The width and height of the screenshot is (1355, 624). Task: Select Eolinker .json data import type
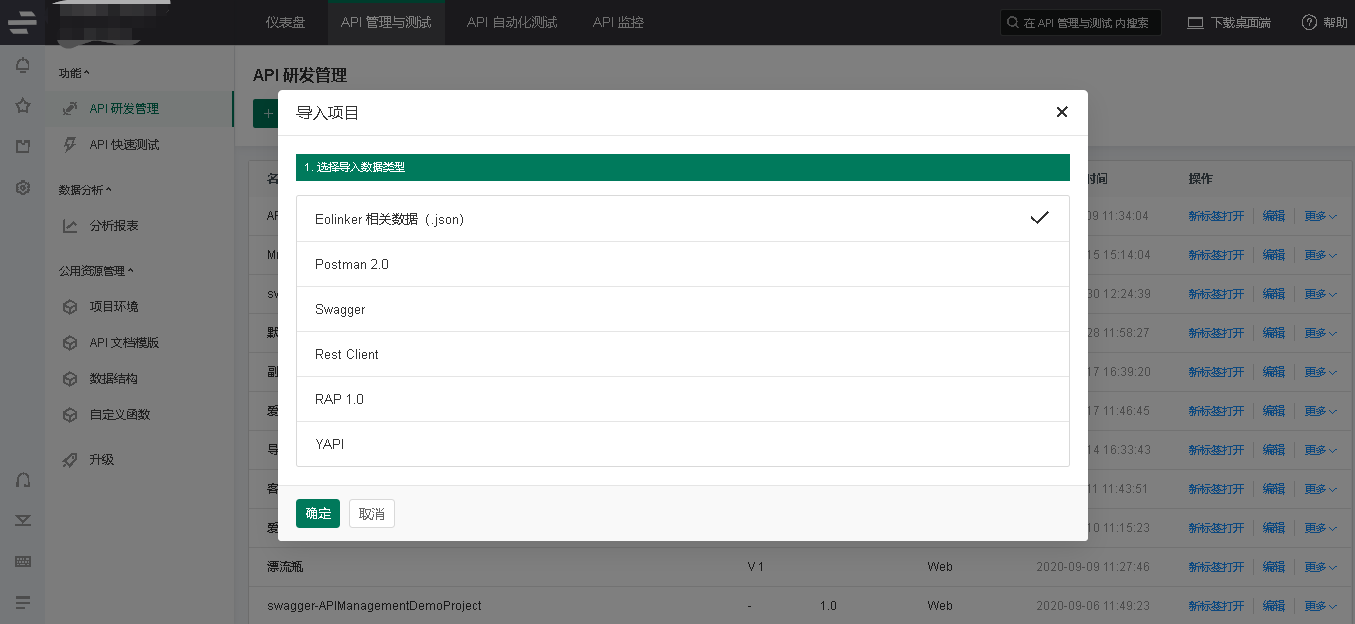coord(682,219)
